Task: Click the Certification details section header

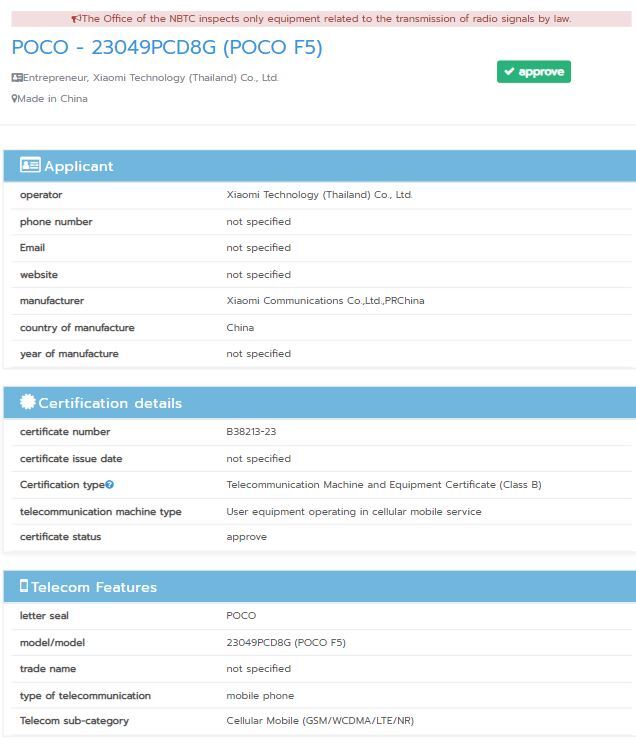Action: tap(319, 403)
